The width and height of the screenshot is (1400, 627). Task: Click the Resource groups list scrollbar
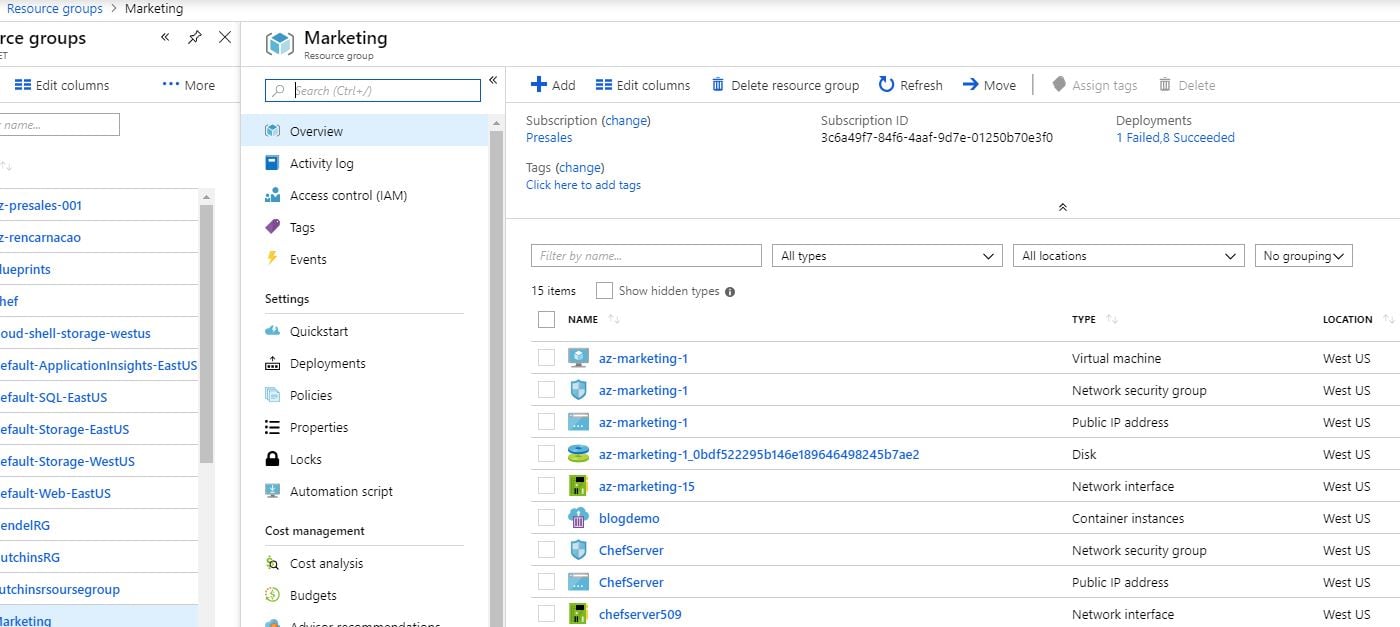[206, 333]
